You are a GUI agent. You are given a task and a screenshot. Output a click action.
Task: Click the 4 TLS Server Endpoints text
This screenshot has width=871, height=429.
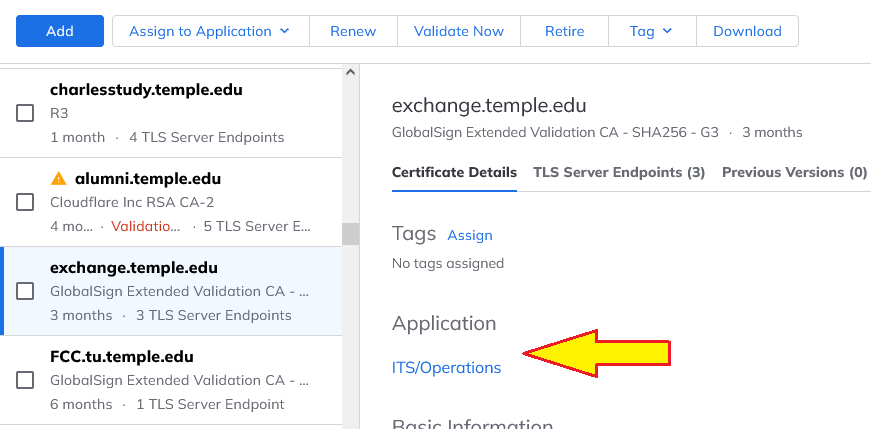click(207, 137)
